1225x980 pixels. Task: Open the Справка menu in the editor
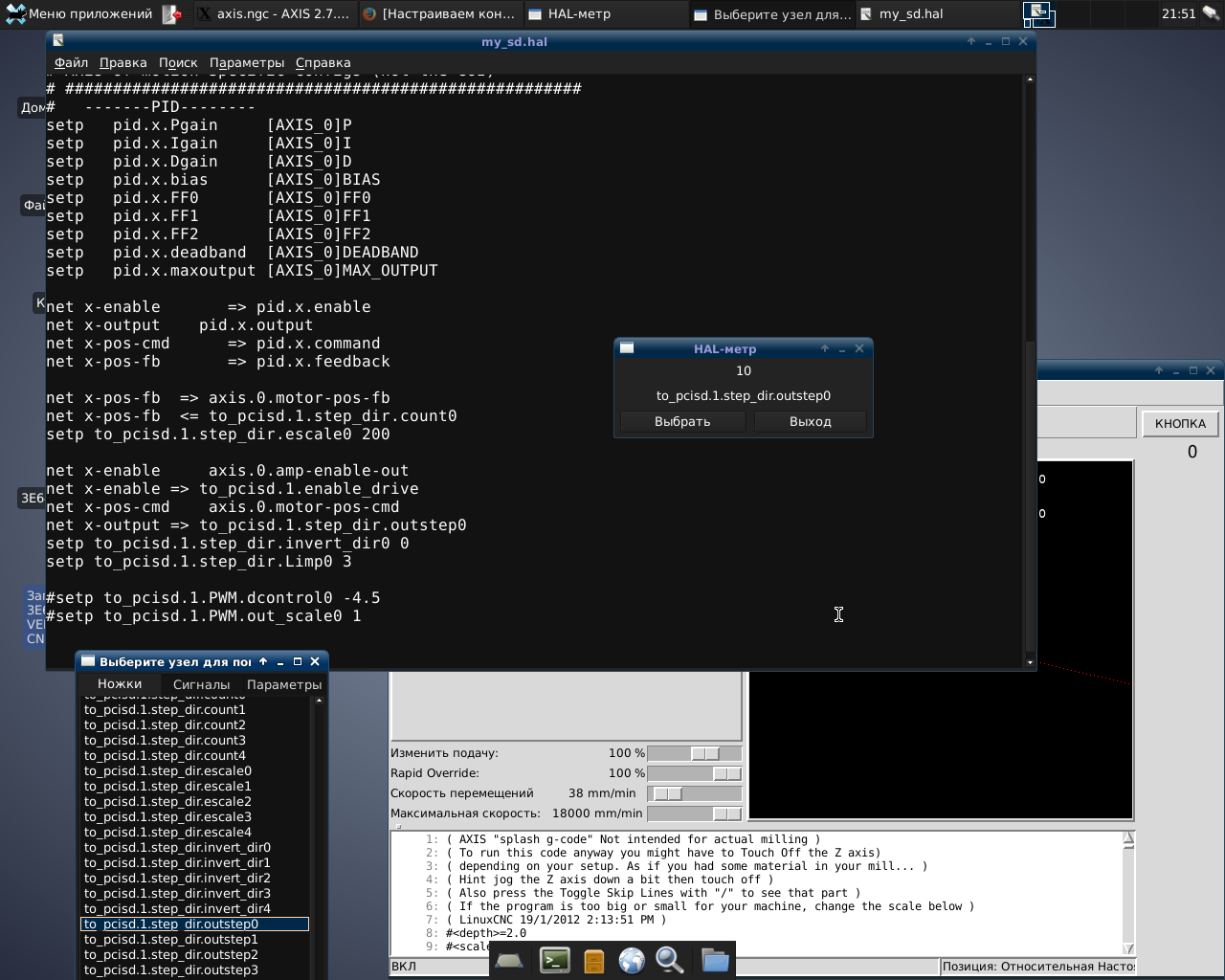pyautogui.click(x=323, y=62)
